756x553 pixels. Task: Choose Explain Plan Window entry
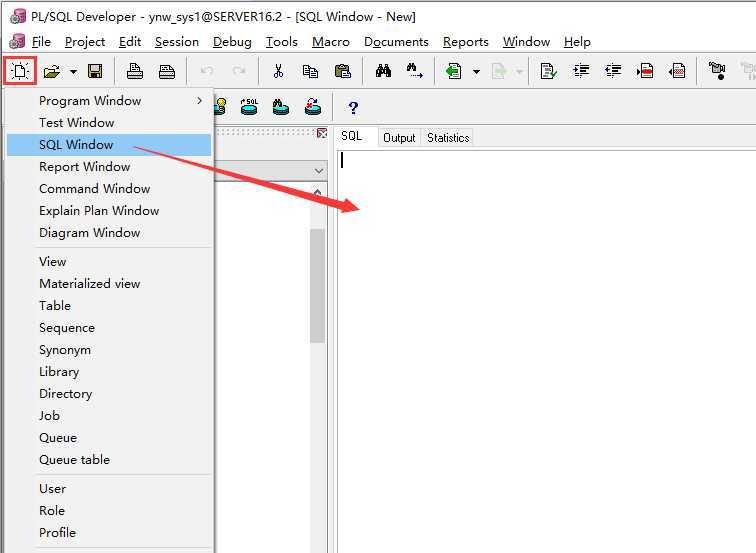click(109, 211)
